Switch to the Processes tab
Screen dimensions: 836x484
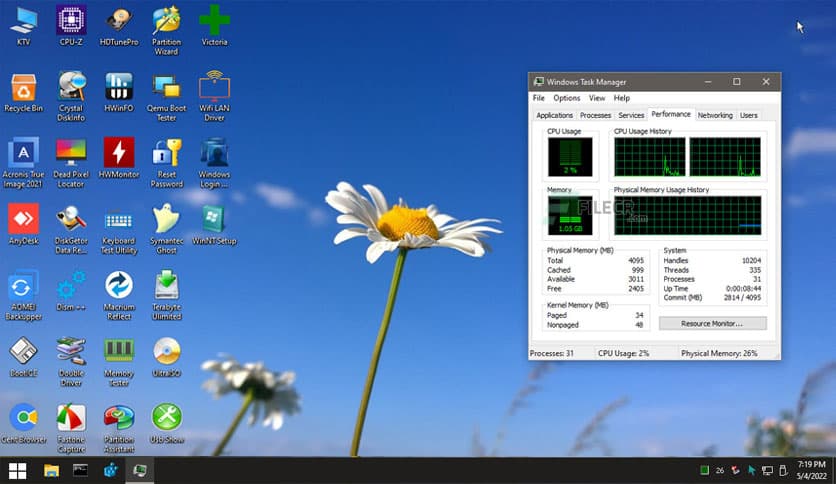coord(595,116)
